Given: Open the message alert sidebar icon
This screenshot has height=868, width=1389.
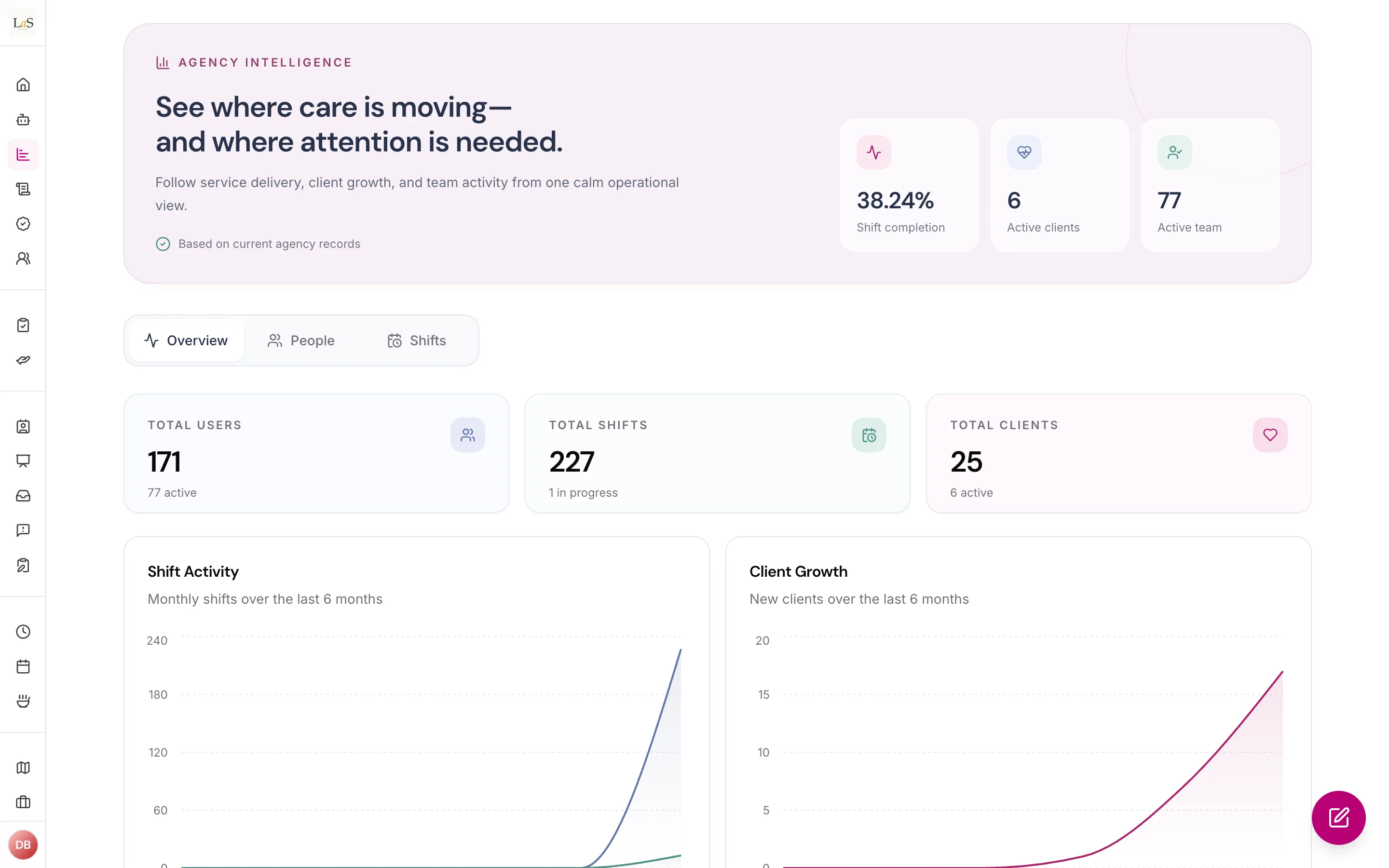Looking at the screenshot, I should tap(23, 530).
